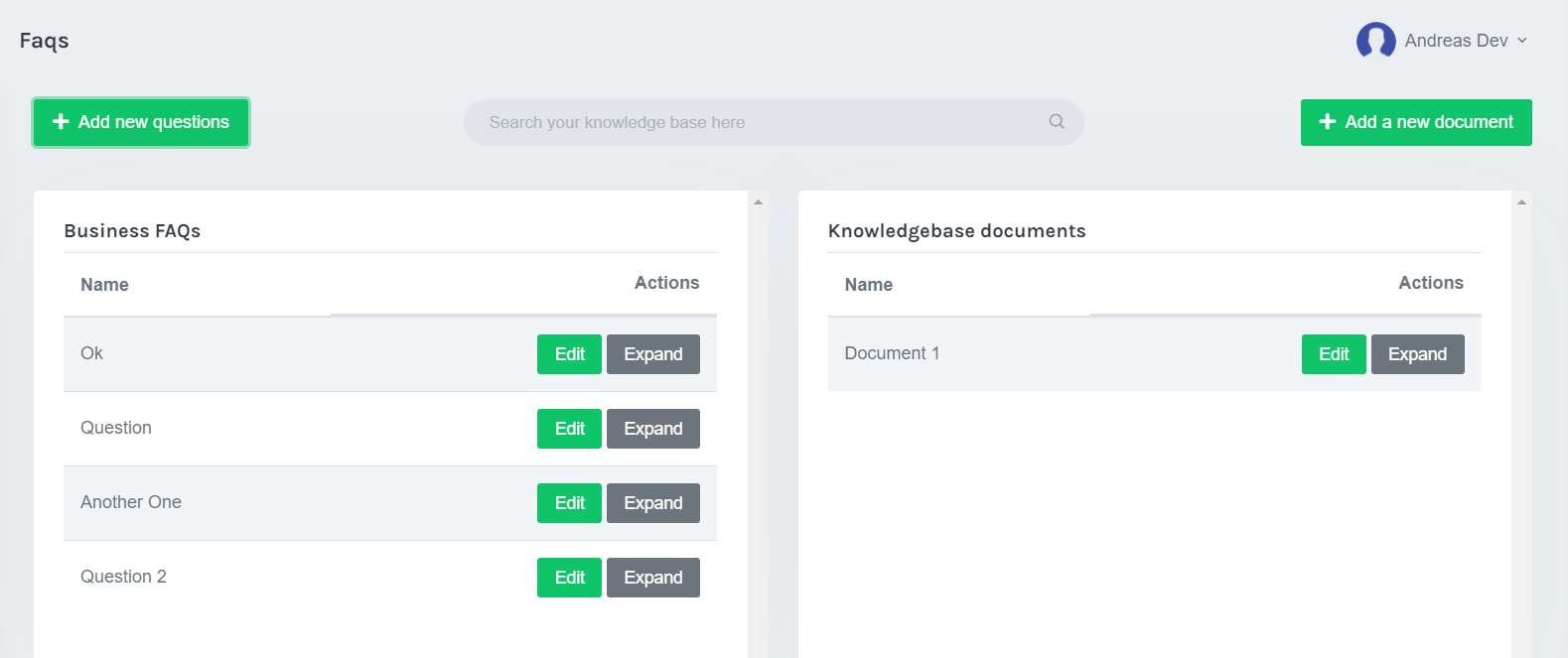Expand the Ok FAQ row

[652, 354]
